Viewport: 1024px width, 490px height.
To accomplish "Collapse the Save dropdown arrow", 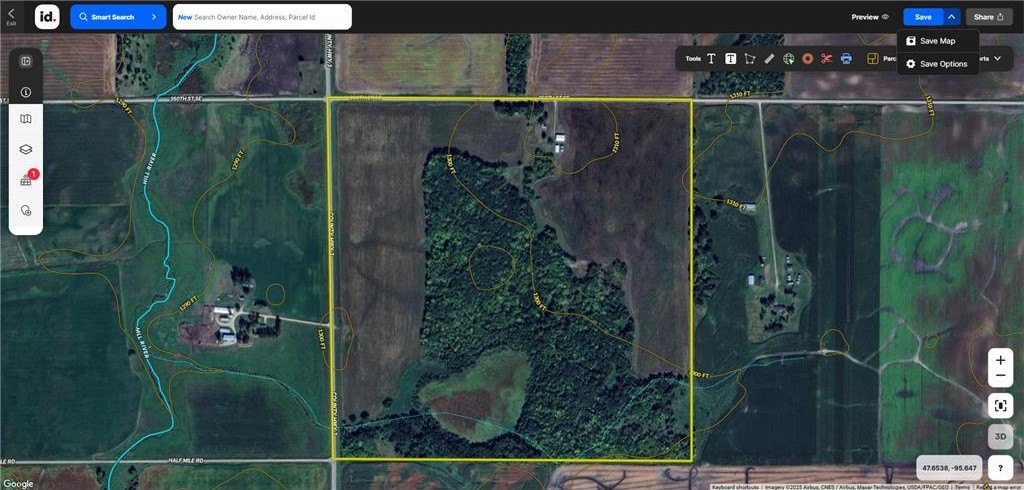I will tap(951, 17).
